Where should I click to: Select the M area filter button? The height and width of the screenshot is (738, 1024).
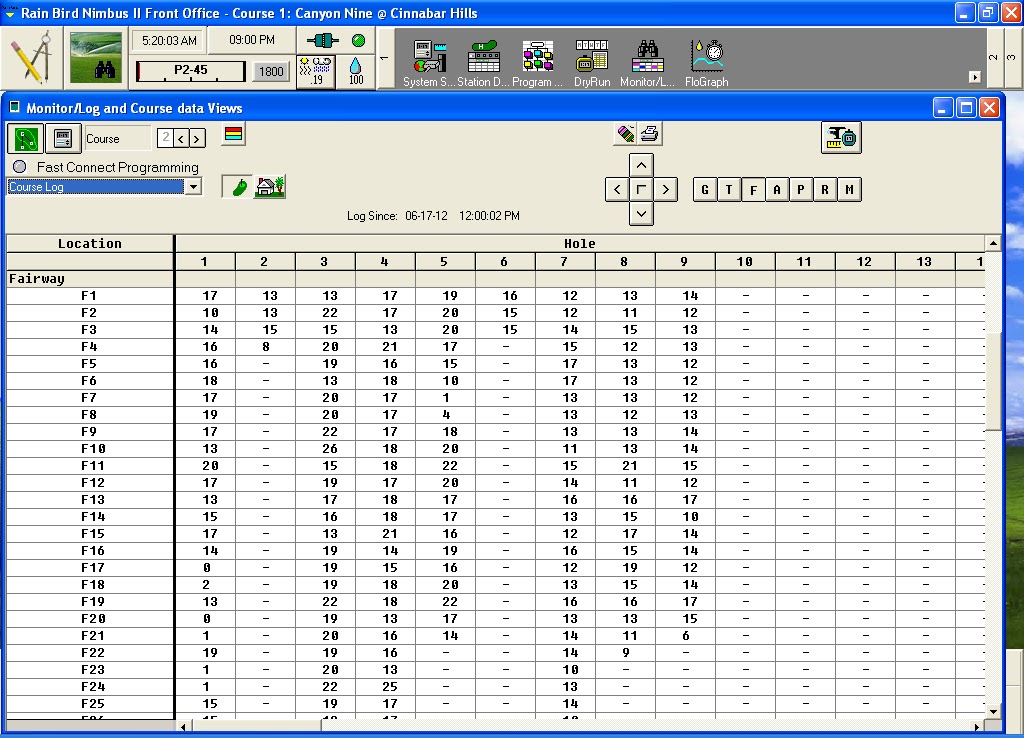[850, 189]
